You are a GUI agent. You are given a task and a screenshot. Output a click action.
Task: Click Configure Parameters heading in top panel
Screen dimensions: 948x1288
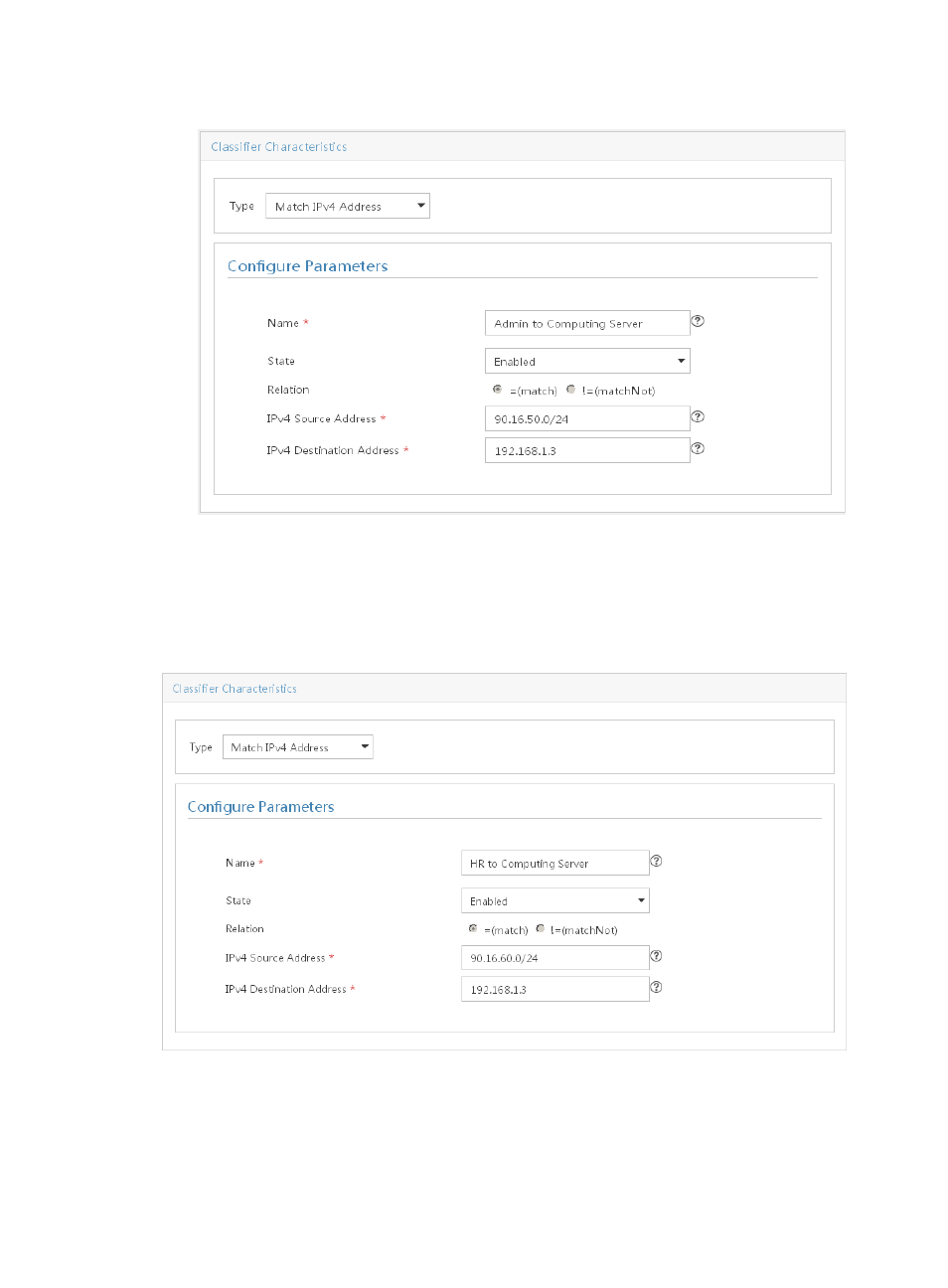pos(308,266)
